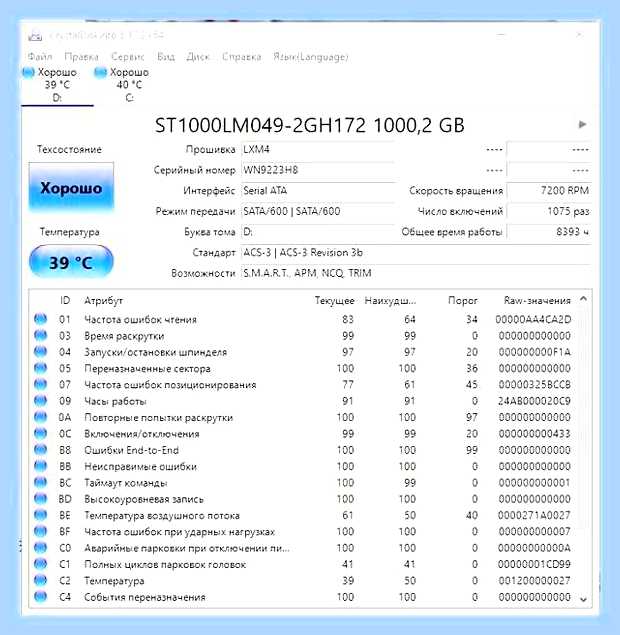Click raw value 24AB000020C9
The image size is (620, 635).
534,401
